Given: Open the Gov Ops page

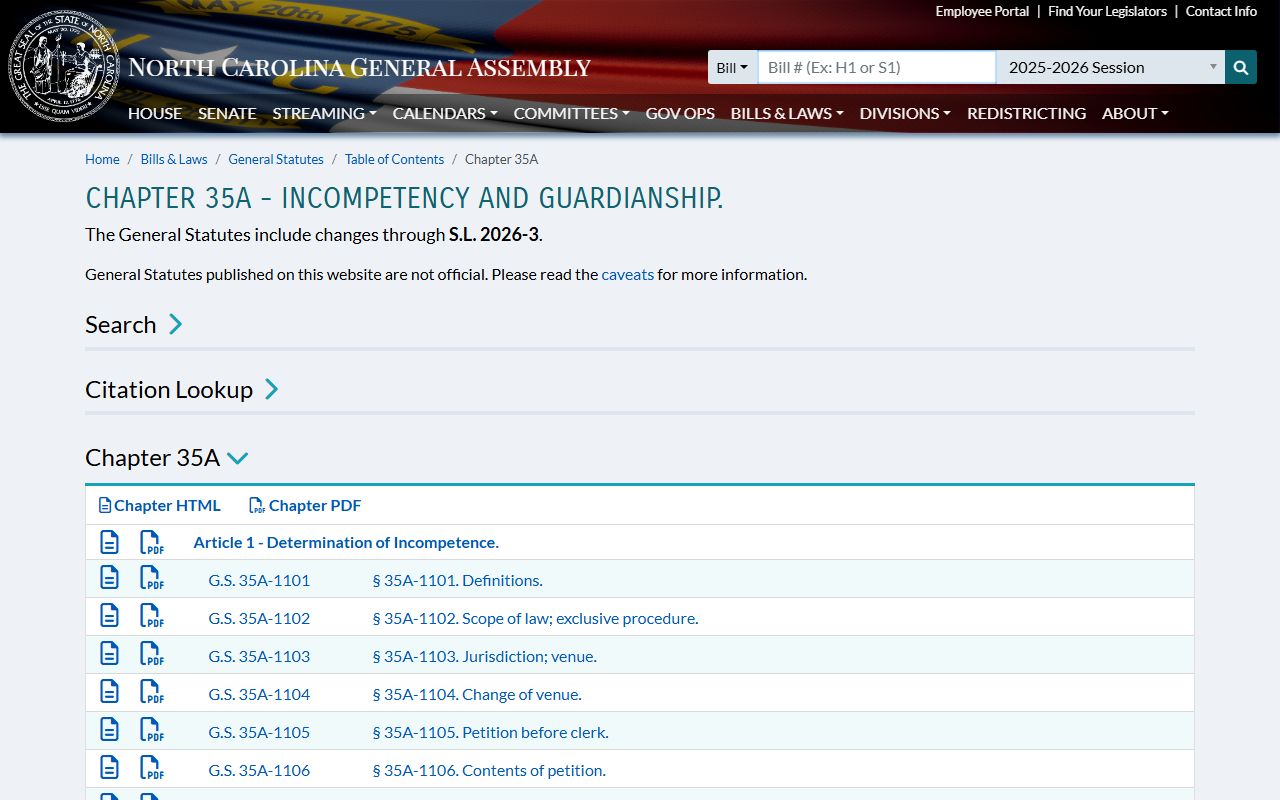Looking at the screenshot, I should (x=680, y=113).
